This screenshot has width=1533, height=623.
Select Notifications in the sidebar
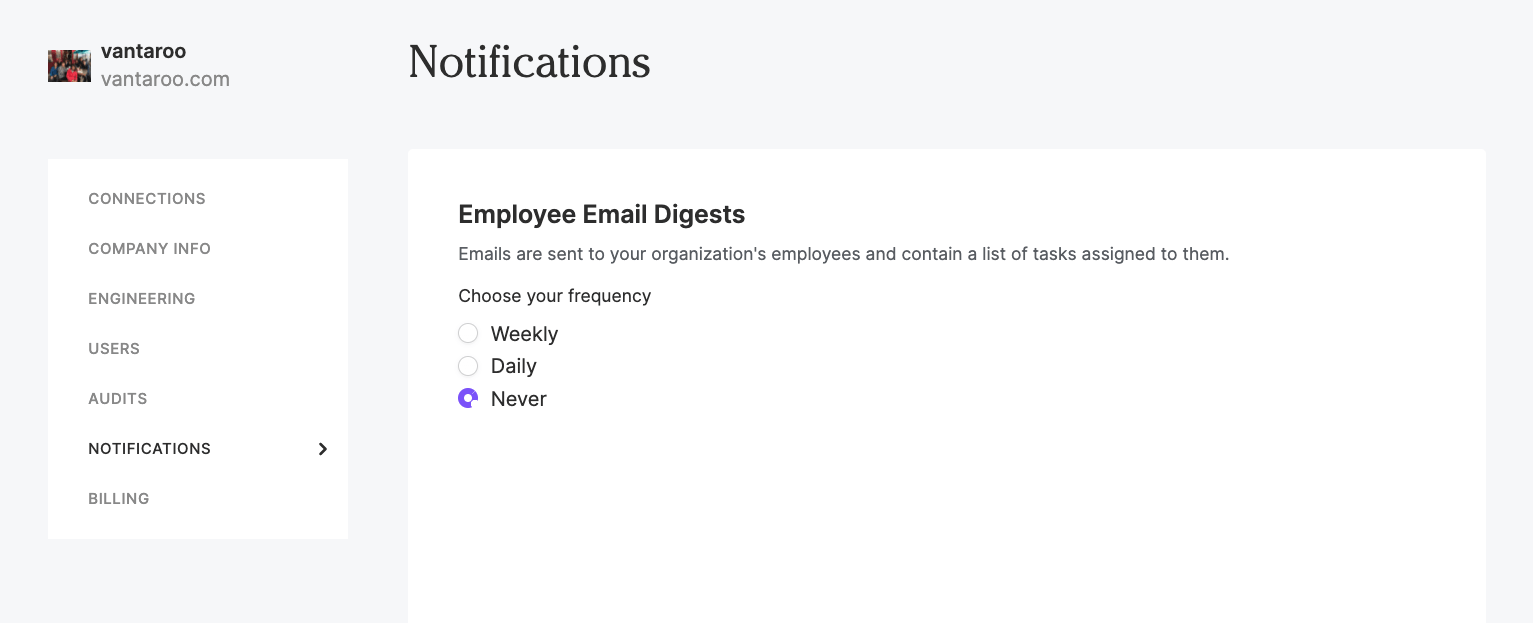coord(149,449)
